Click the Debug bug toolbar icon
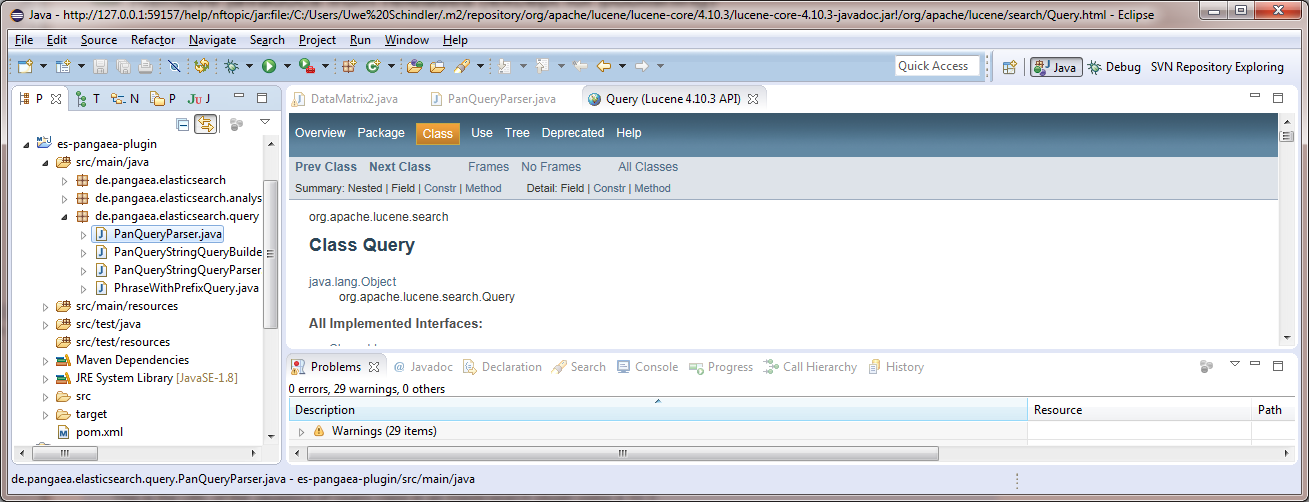Screen dimensions: 1309x502 [x=231, y=66]
